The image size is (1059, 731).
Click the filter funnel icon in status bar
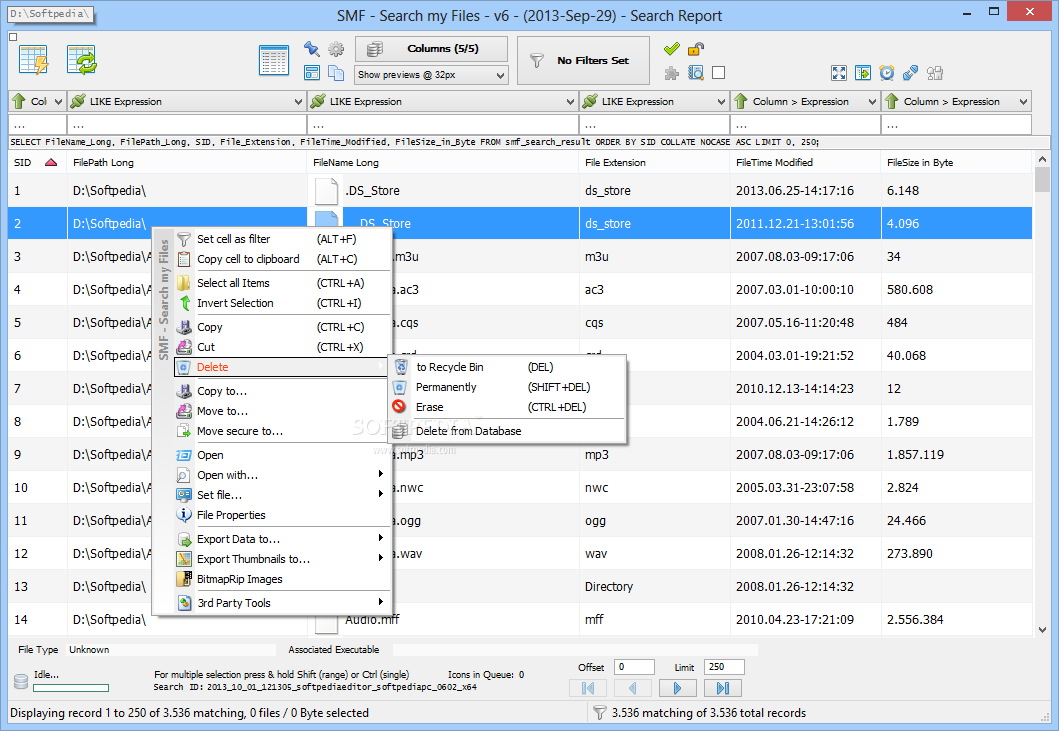point(599,712)
